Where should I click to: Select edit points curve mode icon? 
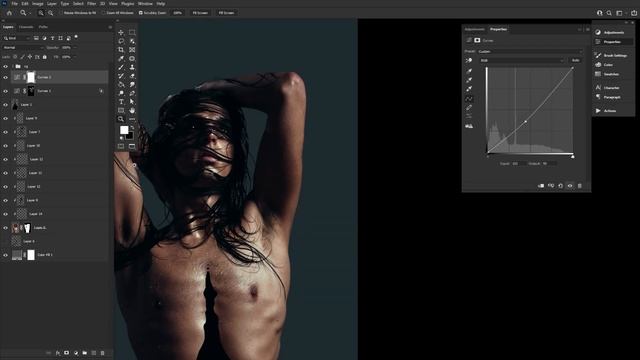click(469, 99)
